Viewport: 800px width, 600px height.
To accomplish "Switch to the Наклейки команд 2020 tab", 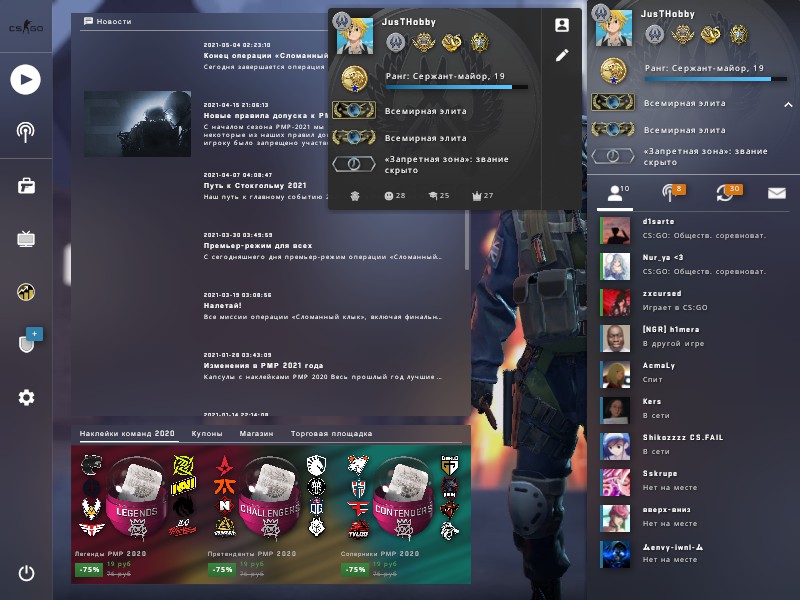I will 127,434.
